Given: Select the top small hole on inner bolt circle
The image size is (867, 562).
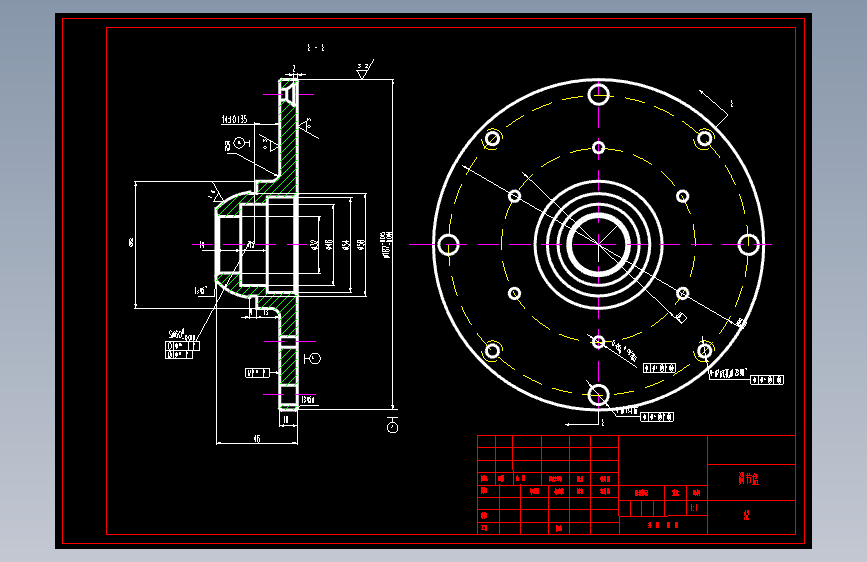Looking at the screenshot, I should pyautogui.click(x=599, y=148).
